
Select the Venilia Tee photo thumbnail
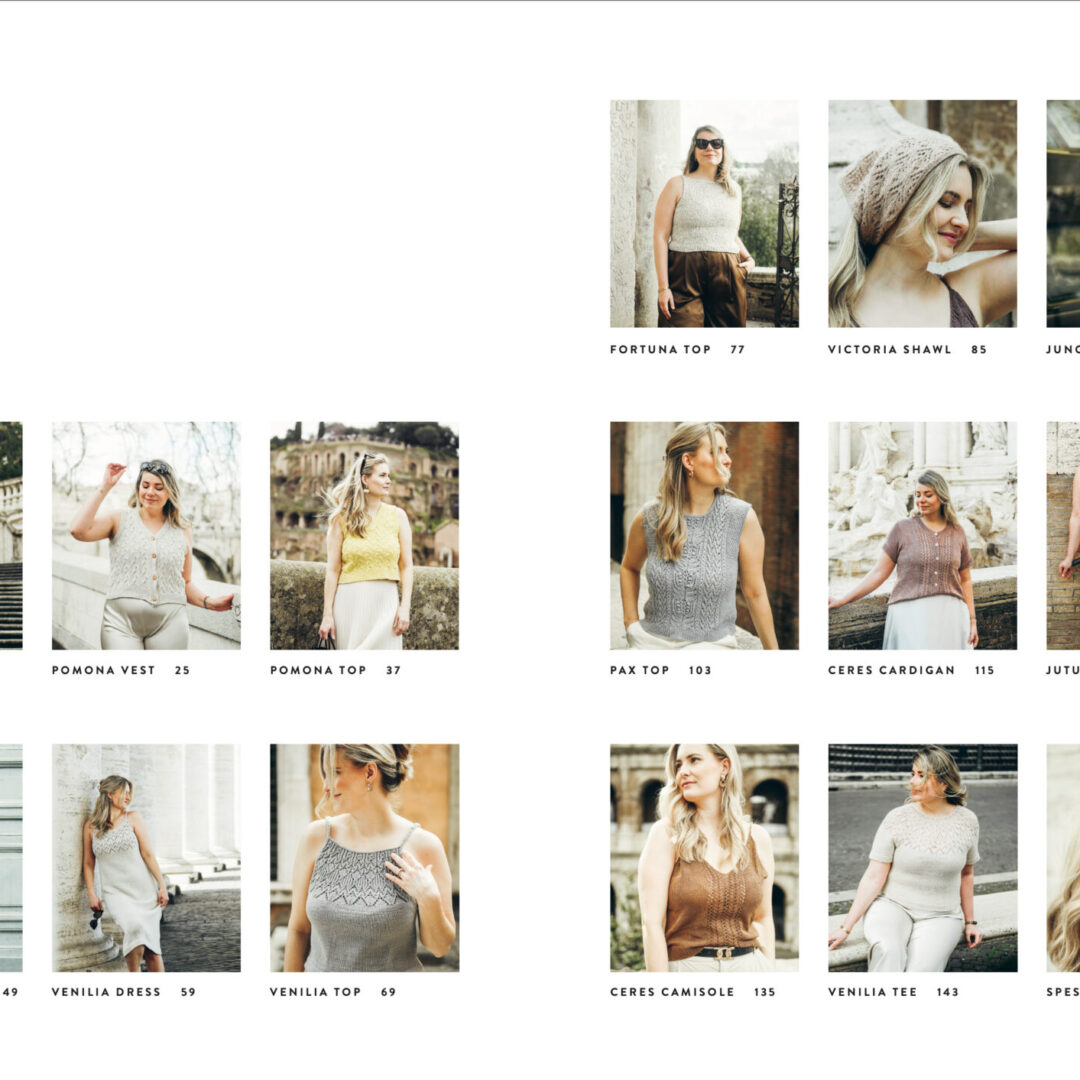pyautogui.click(x=922, y=857)
